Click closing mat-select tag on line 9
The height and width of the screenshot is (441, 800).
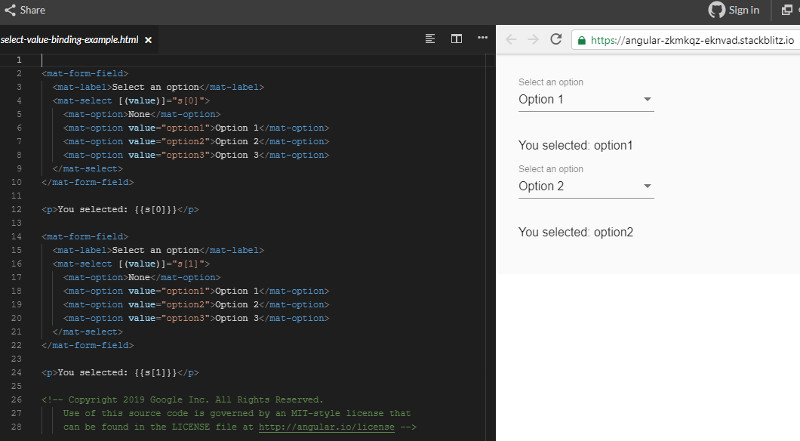pos(87,168)
